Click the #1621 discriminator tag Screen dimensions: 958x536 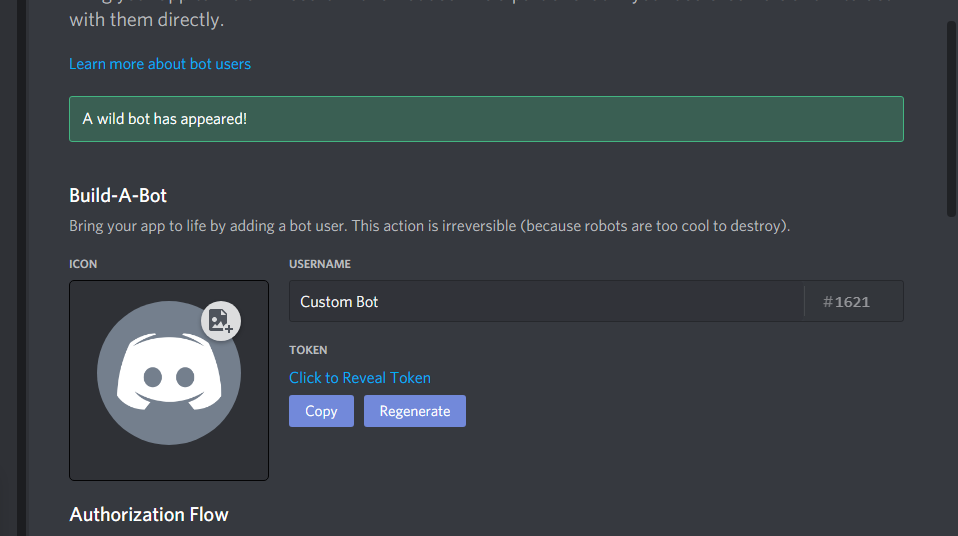[x=846, y=302]
